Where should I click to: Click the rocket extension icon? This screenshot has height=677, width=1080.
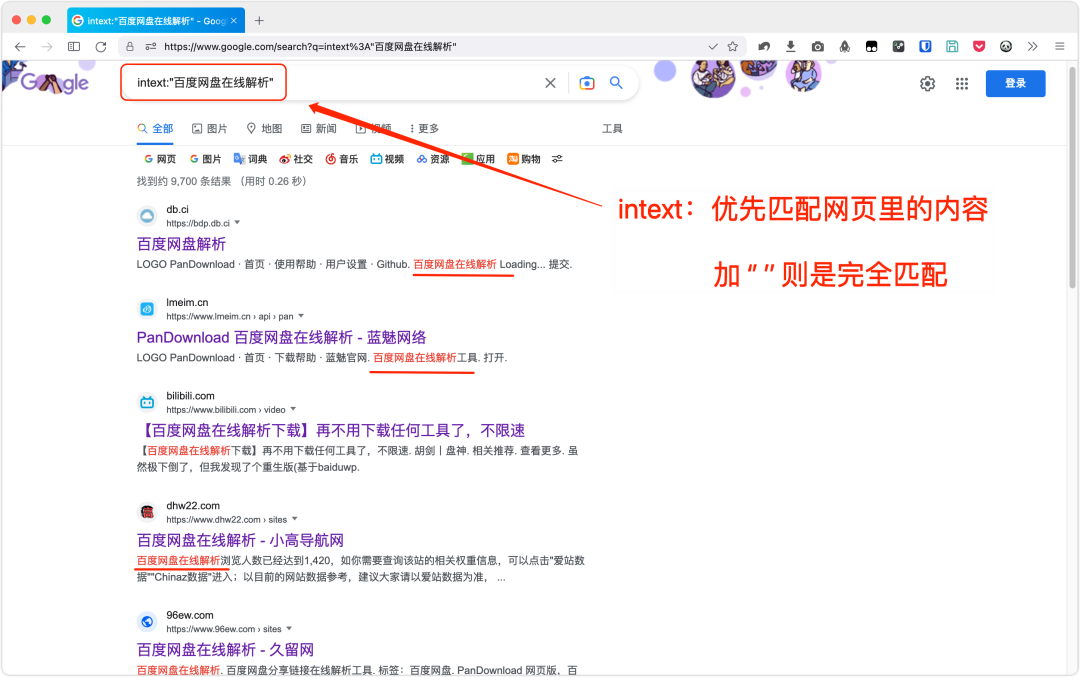844,47
